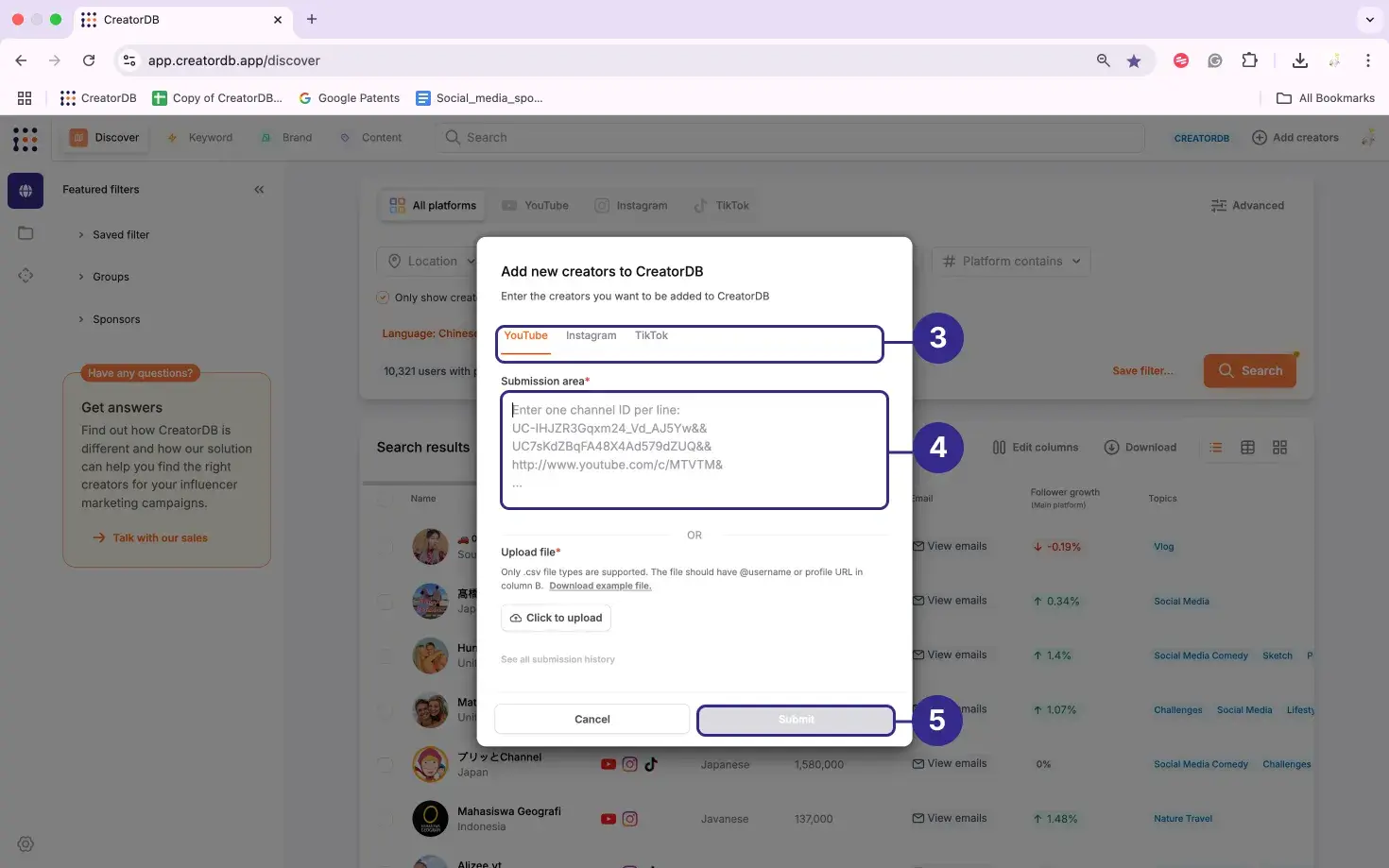The height and width of the screenshot is (868, 1389).
Task: Select the Instagram tab in dialog
Action: point(591,336)
